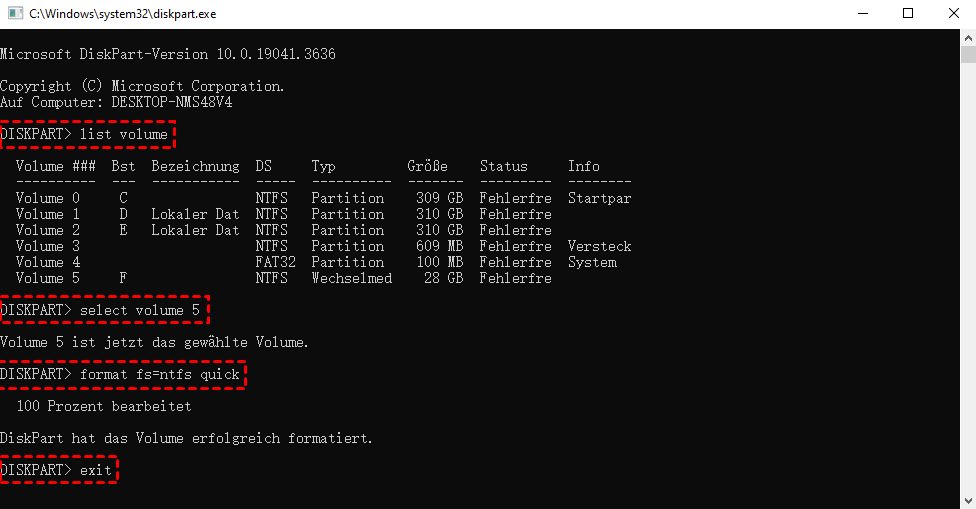Click the vertical scrollbar thumb
Image resolution: width=976 pixels, height=509 pixels.
[x=967, y=55]
